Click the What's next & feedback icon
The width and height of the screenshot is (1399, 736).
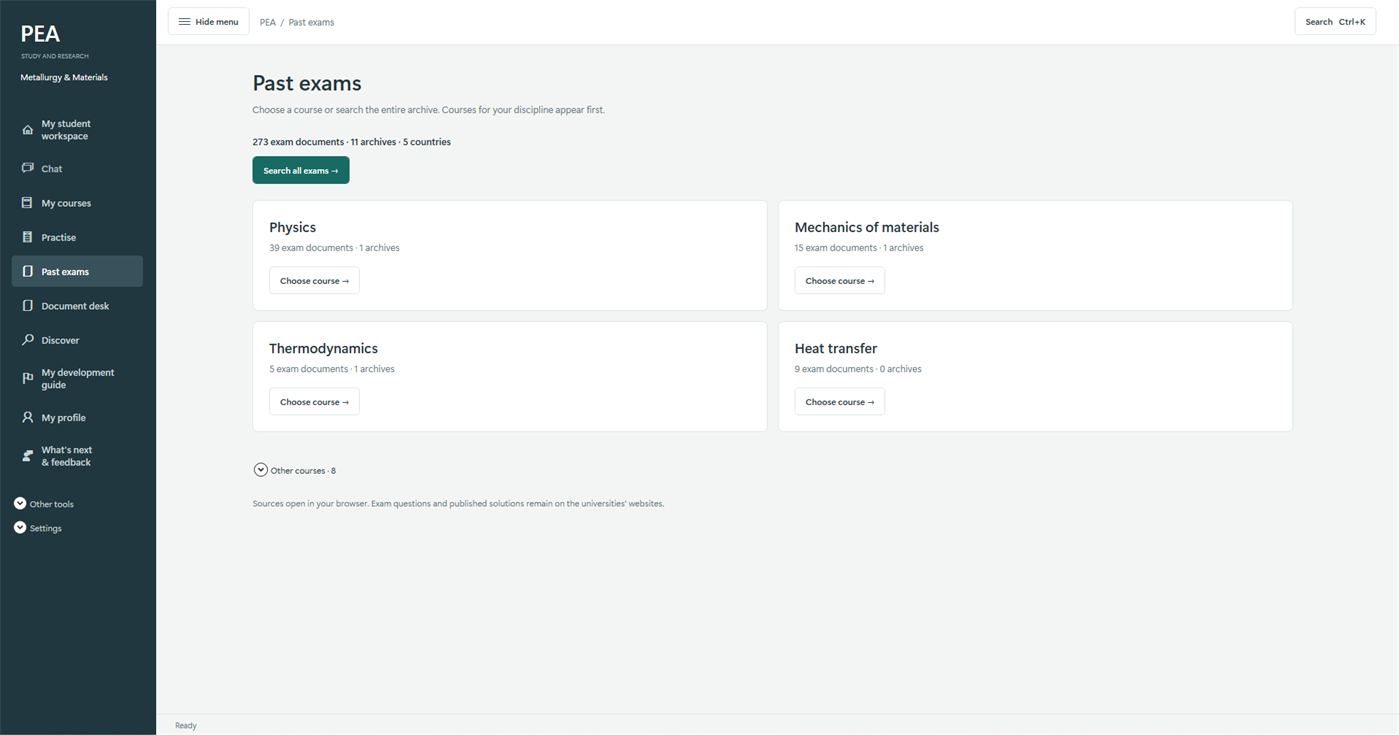(x=27, y=456)
